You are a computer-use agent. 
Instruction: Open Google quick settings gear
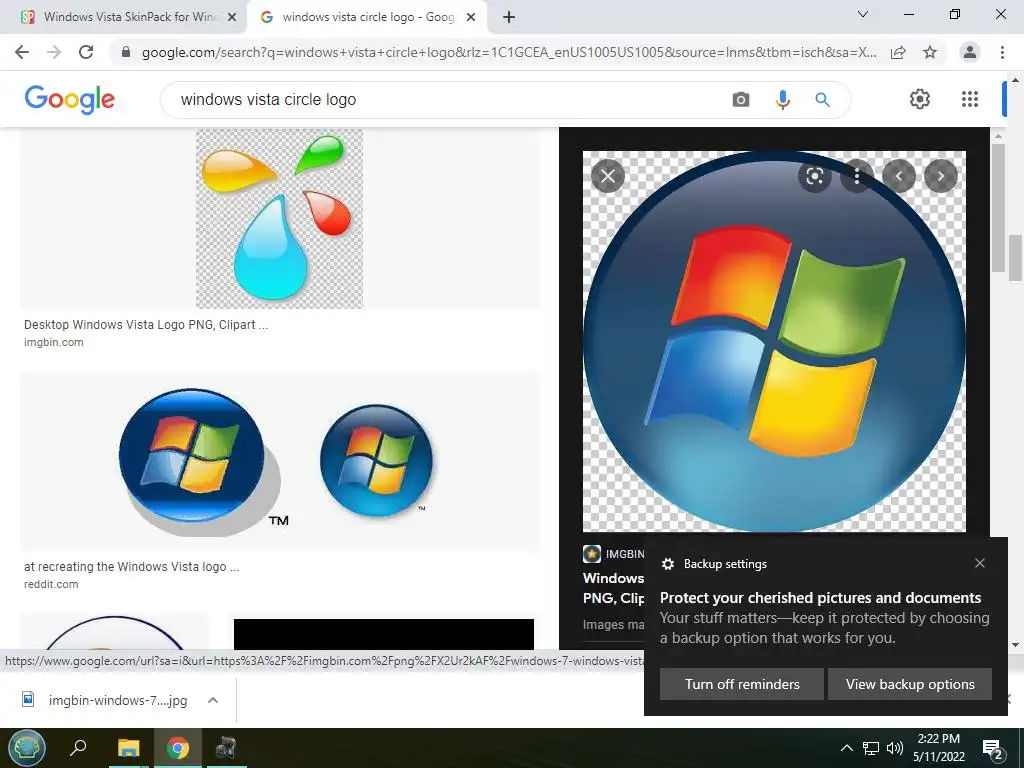pos(920,99)
